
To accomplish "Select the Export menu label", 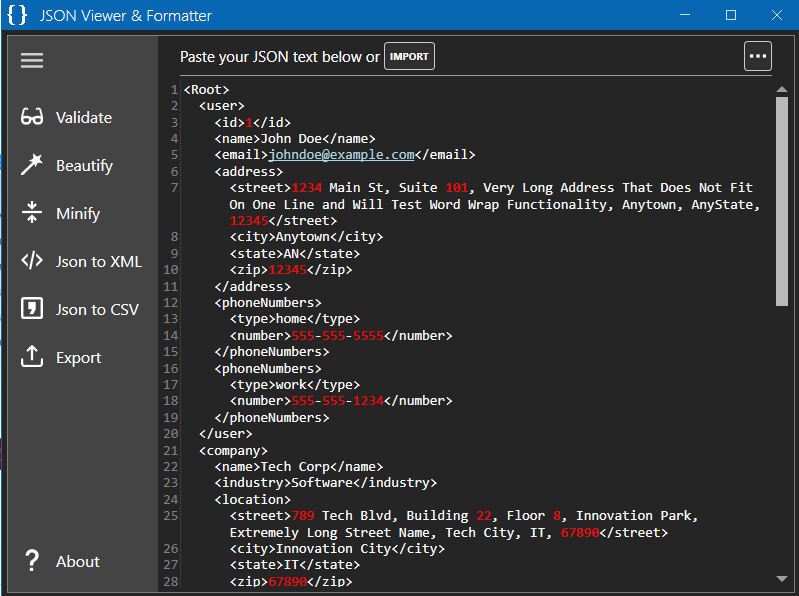I will (x=79, y=357).
